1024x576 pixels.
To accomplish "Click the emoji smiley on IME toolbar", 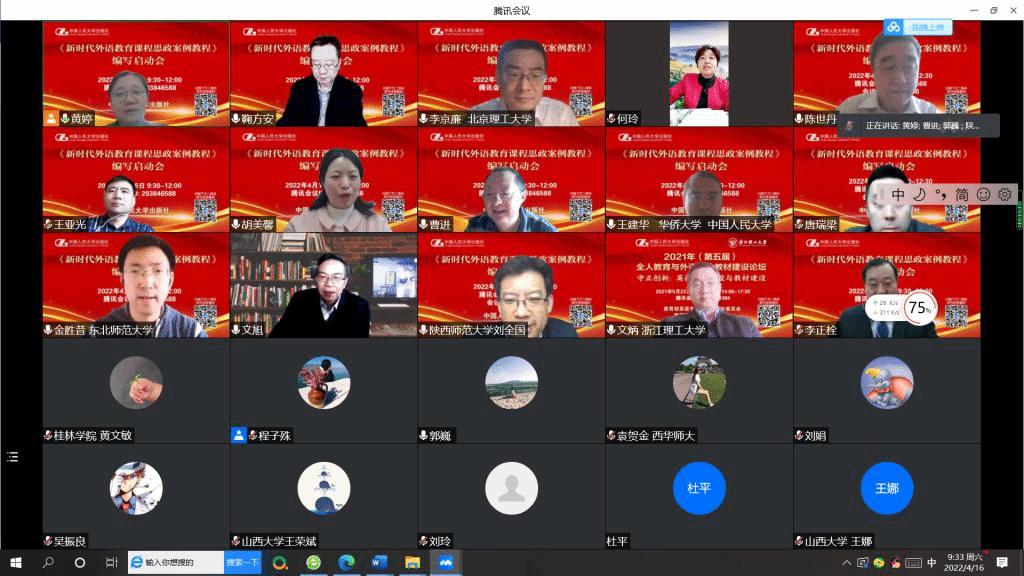I will 983,194.
